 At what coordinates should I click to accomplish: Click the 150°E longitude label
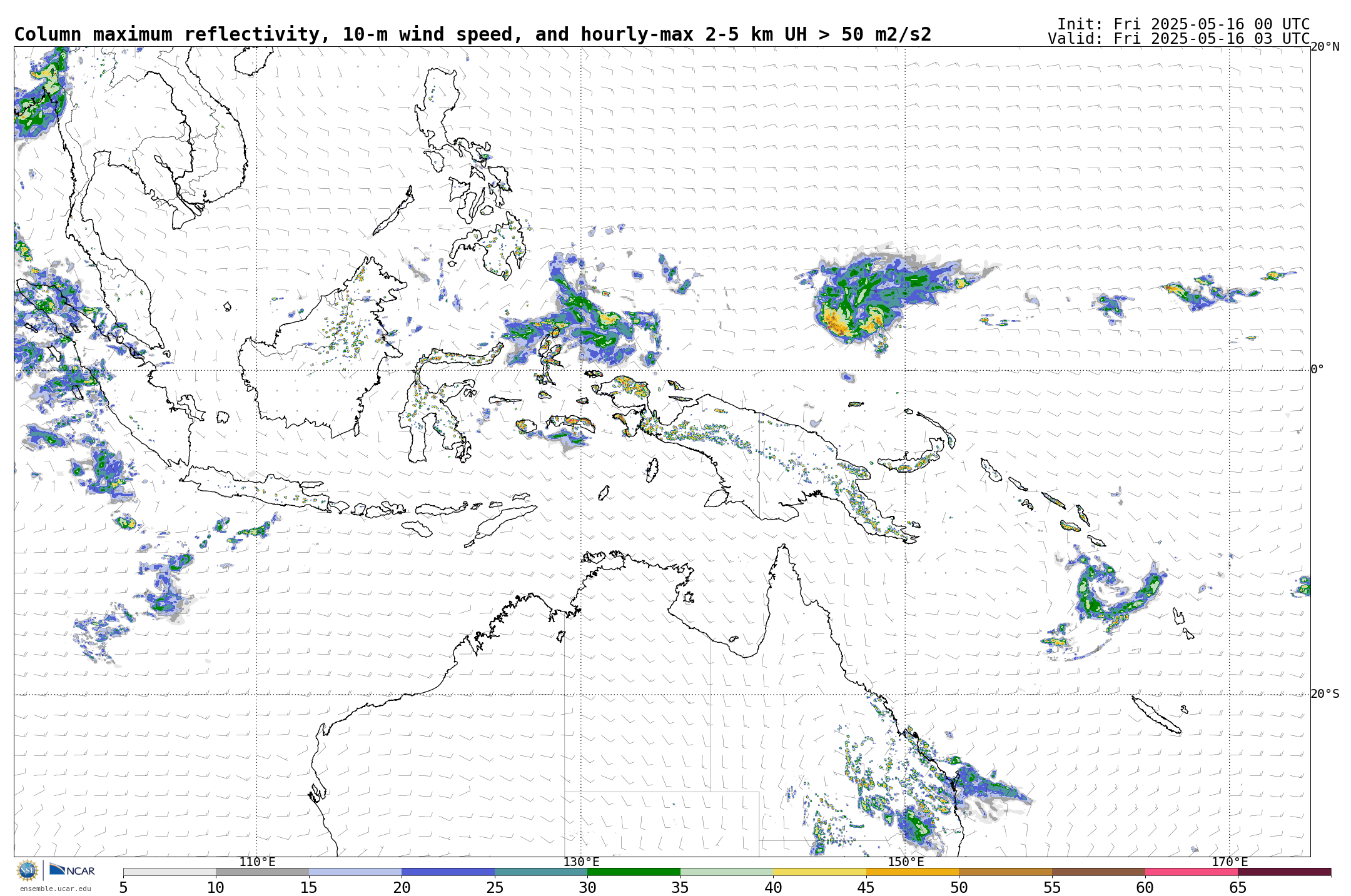pos(906,862)
